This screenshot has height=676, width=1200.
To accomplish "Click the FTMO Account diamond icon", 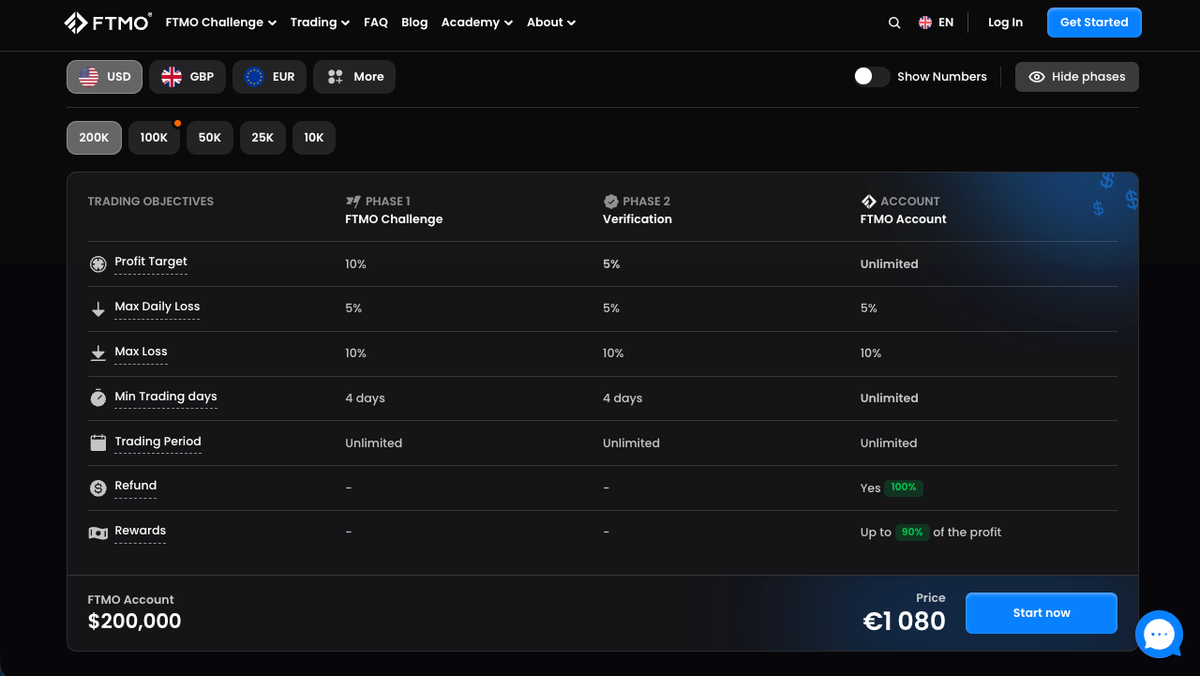I will click(x=868, y=201).
